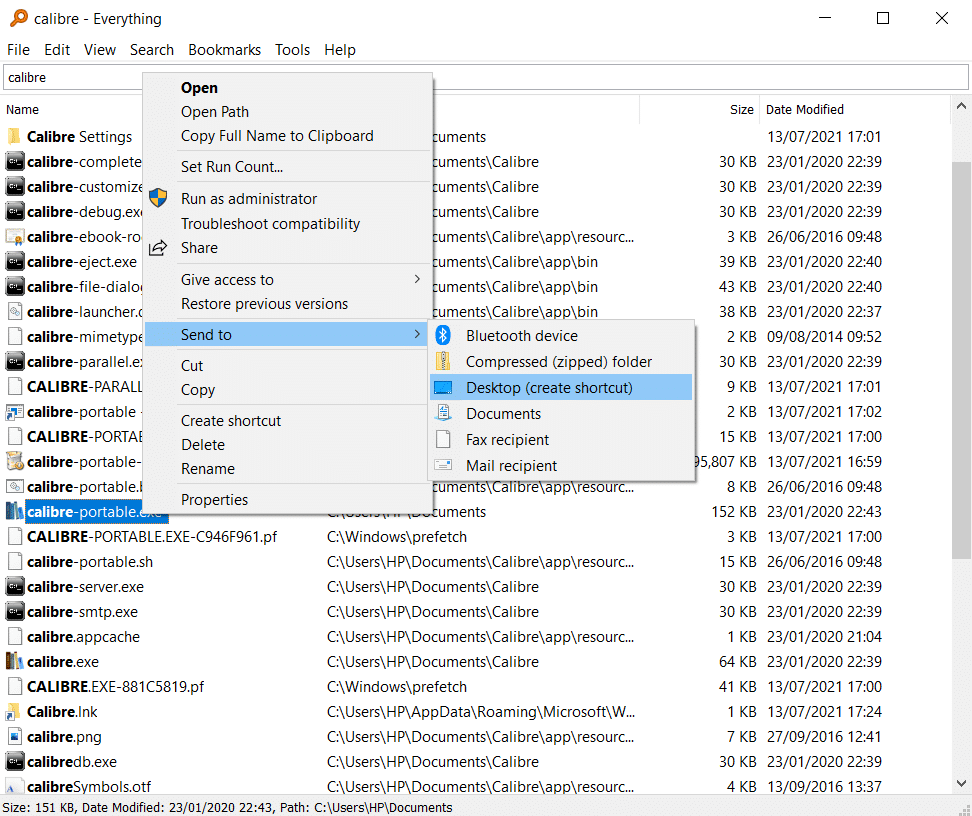Screen dimensions: 972x816
Task: Sort by the Size column header
Action: click(x=741, y=109)
